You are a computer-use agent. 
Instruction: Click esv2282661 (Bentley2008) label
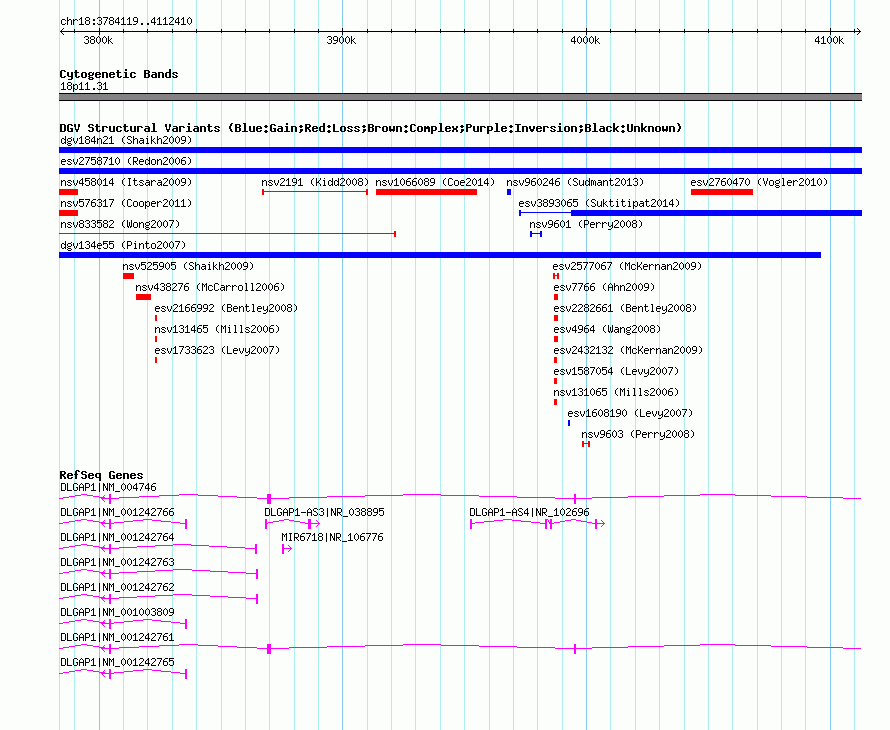coord(625,308)
